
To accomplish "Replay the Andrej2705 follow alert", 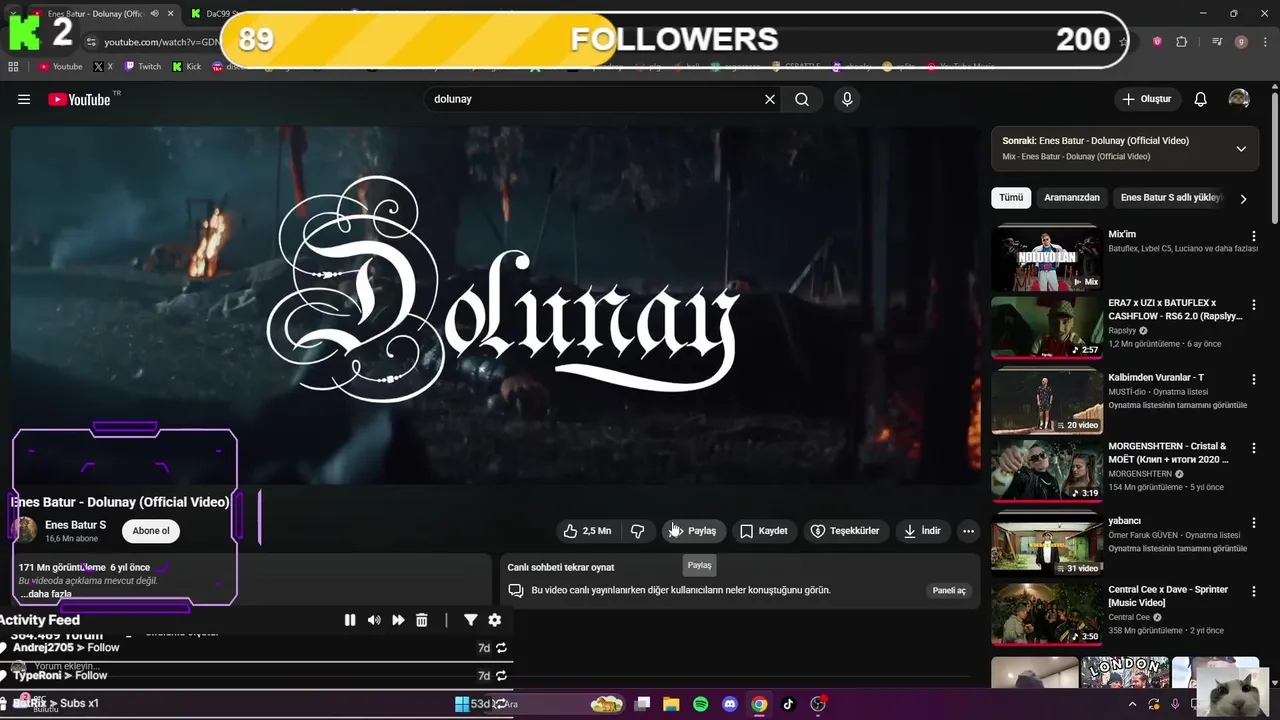I will point(501,648).
